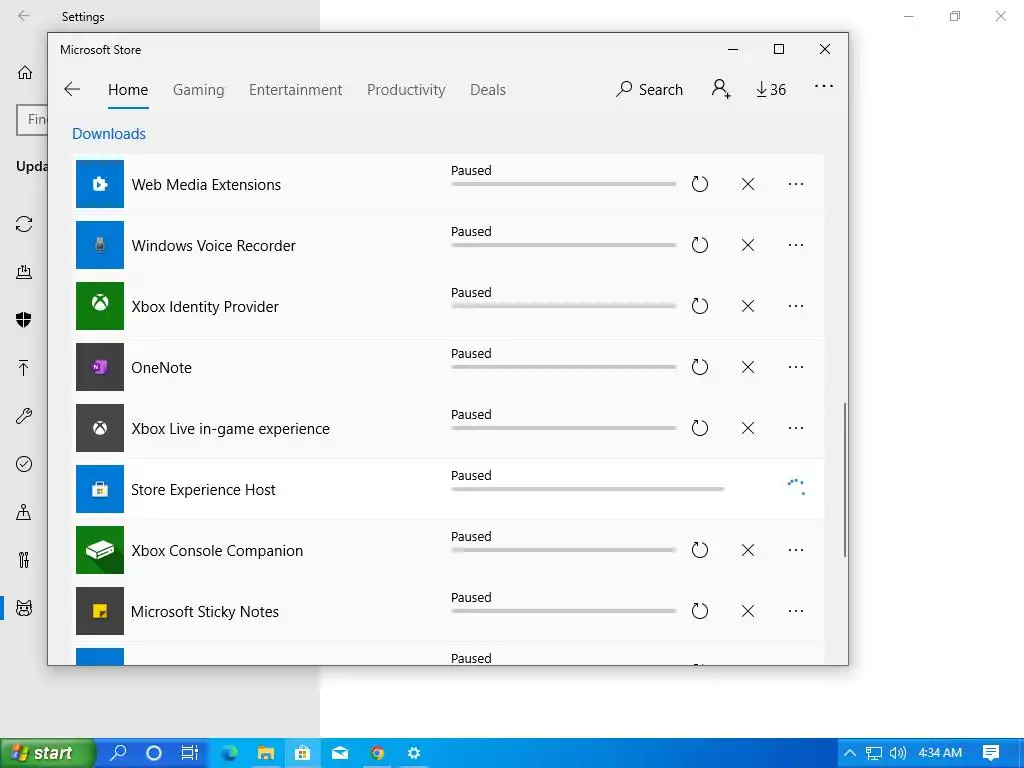Cancel the Xbox Console Companion download
This screenshot has width=1024, height=768.
pos(748,550)
